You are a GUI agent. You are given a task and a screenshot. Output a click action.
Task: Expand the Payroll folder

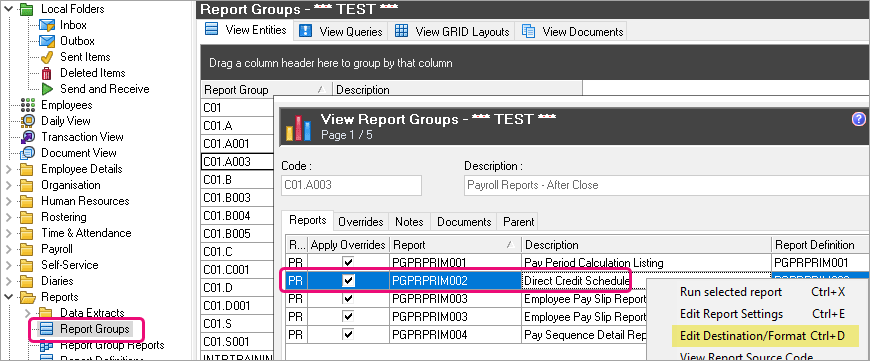(8, 249)
